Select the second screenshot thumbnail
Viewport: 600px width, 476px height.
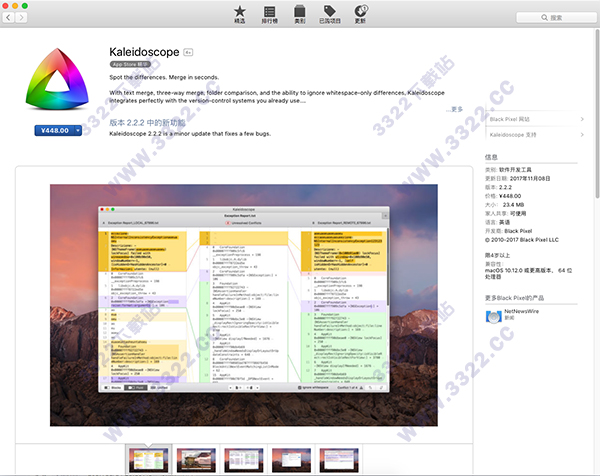196,460
